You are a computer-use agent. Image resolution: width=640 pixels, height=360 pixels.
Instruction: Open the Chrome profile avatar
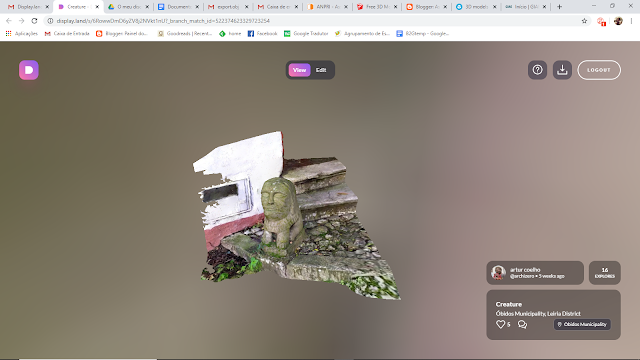coord(618,21)
